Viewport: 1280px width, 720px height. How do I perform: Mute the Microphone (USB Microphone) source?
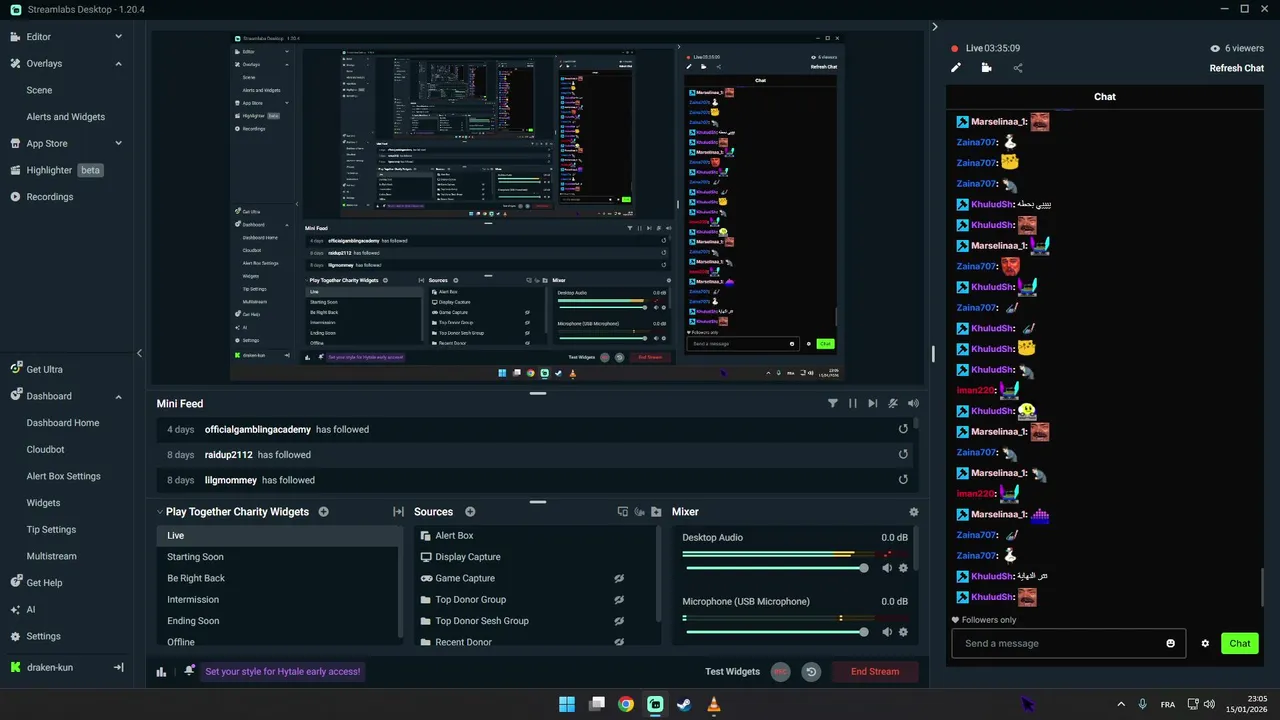coord(886,632)
